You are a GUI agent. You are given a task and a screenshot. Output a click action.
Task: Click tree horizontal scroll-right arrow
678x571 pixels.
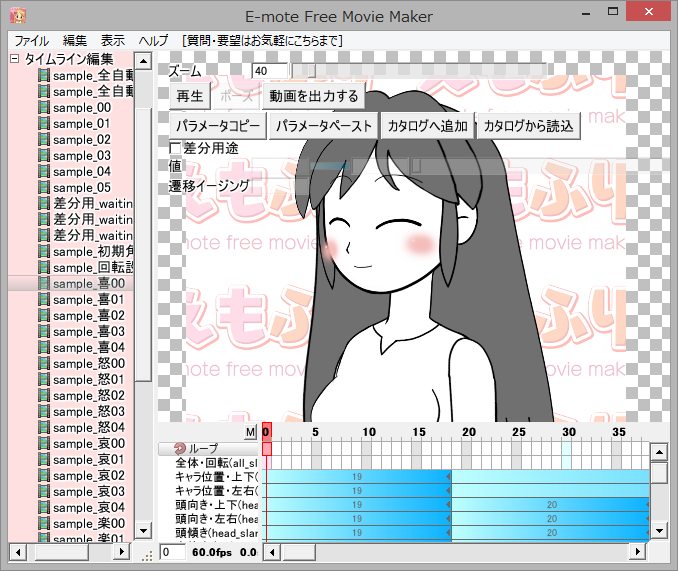click(122, 552)
